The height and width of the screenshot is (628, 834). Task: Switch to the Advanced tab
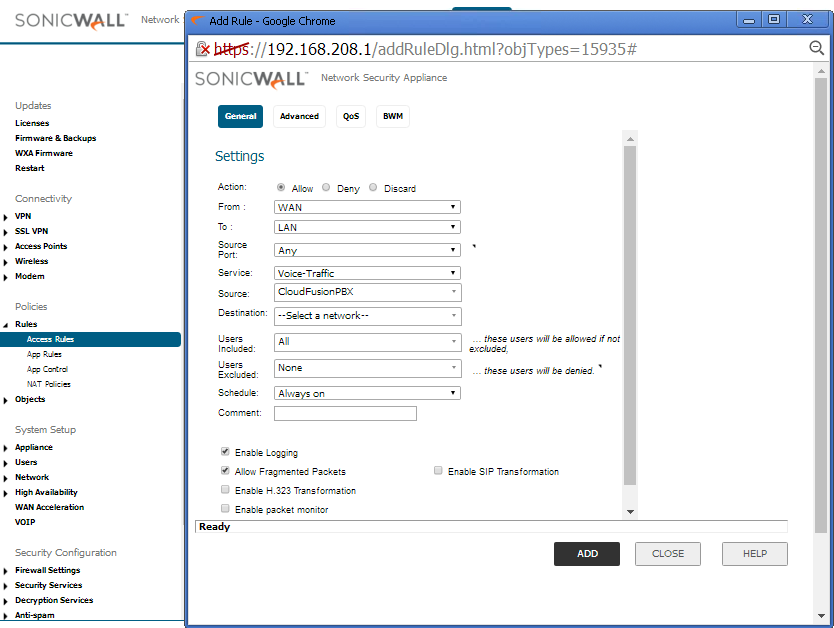point(299,117)
